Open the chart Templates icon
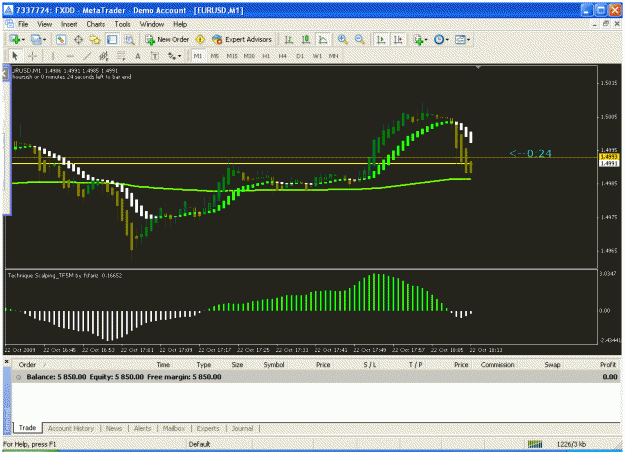625x452 pixels. [x=460, y=39]
